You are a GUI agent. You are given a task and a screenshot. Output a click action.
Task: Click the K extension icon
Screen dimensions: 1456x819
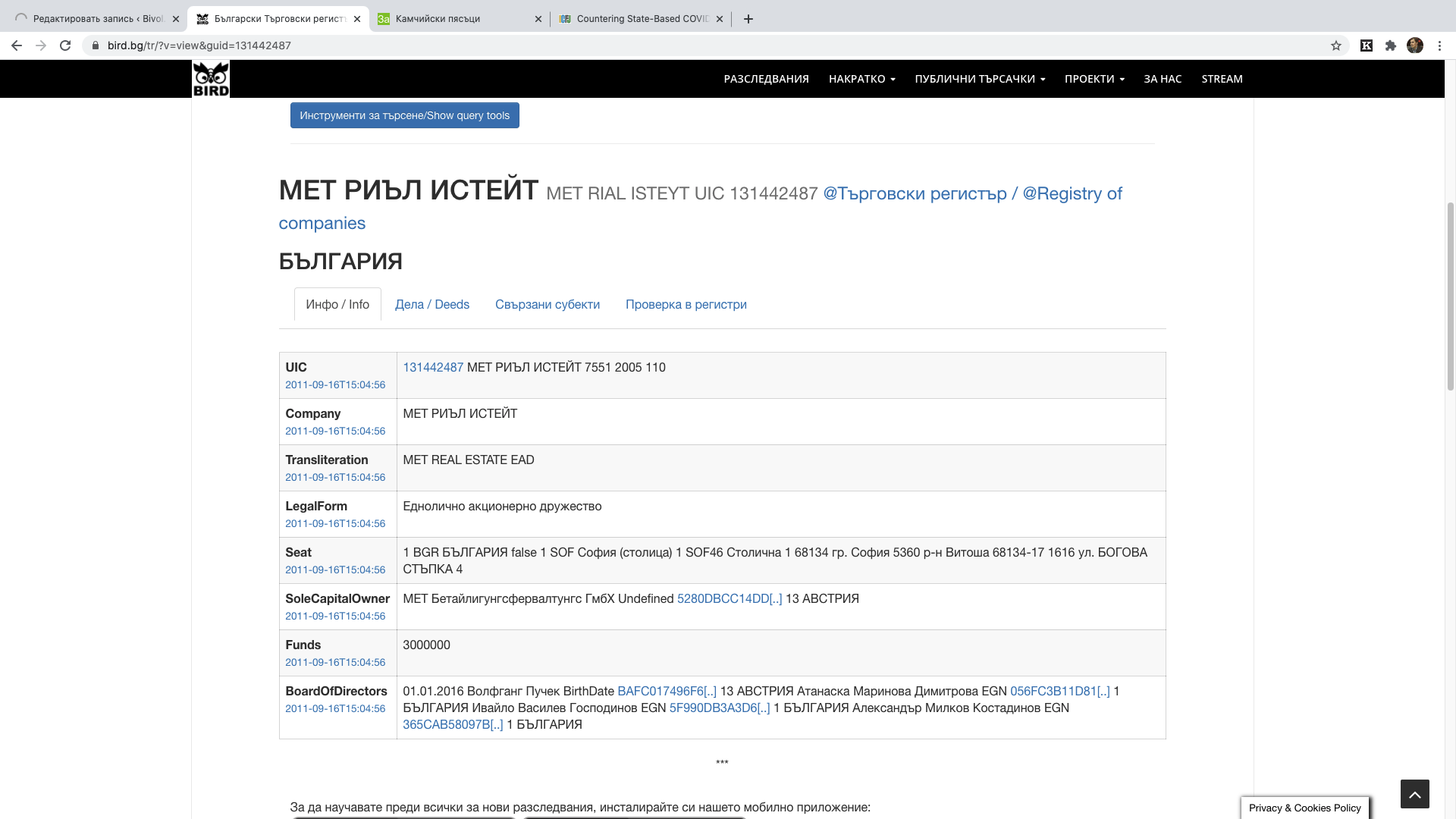pos(1367,45)
